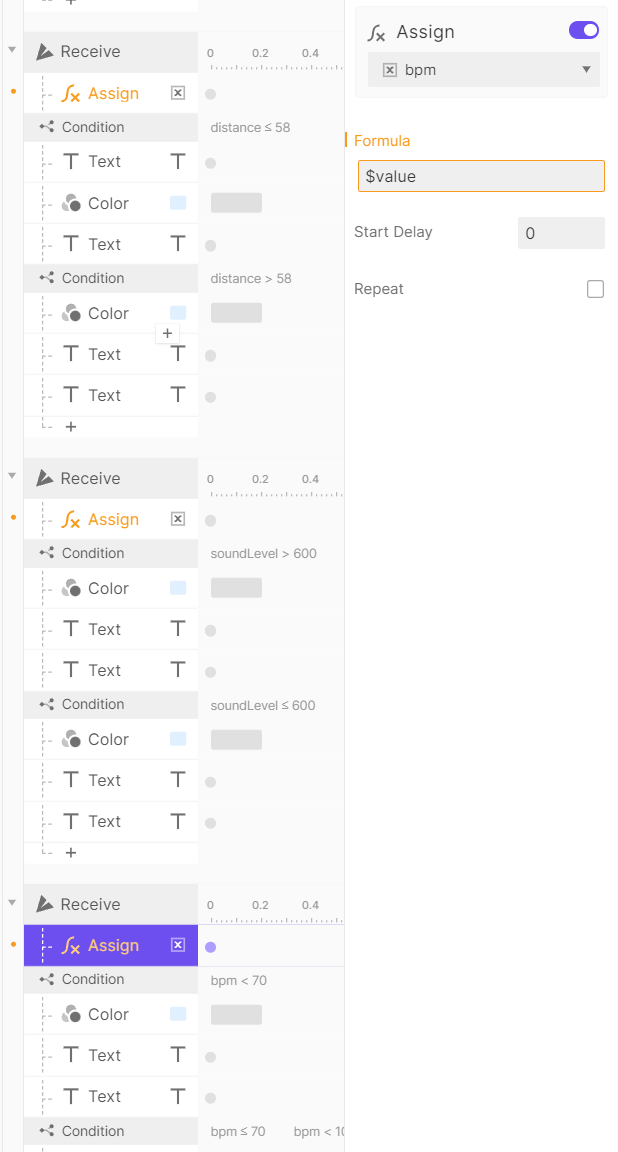Select the Condition row for distance ≤ 58

click(x=93, y=127)
